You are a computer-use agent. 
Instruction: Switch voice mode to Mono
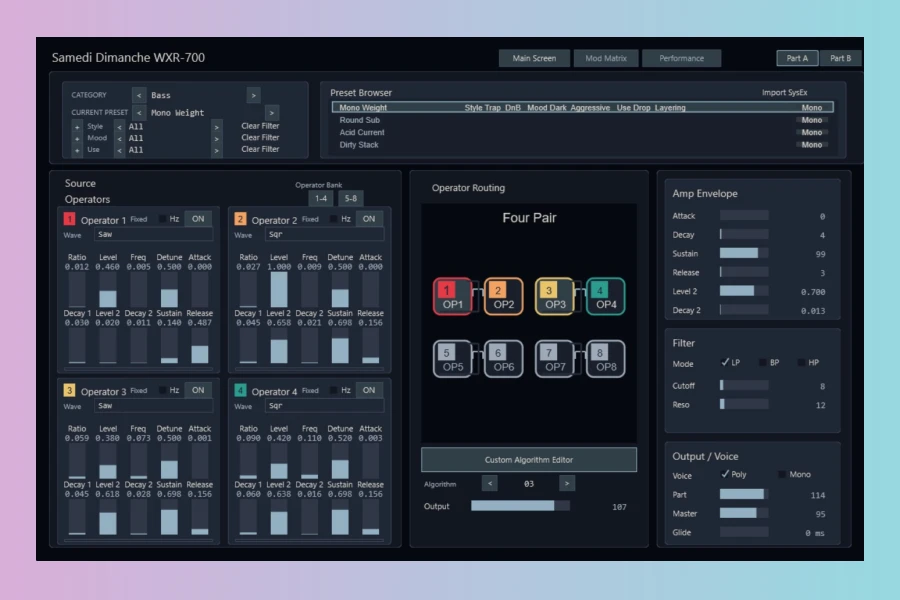pyautogui.click(x=782, y=475)
